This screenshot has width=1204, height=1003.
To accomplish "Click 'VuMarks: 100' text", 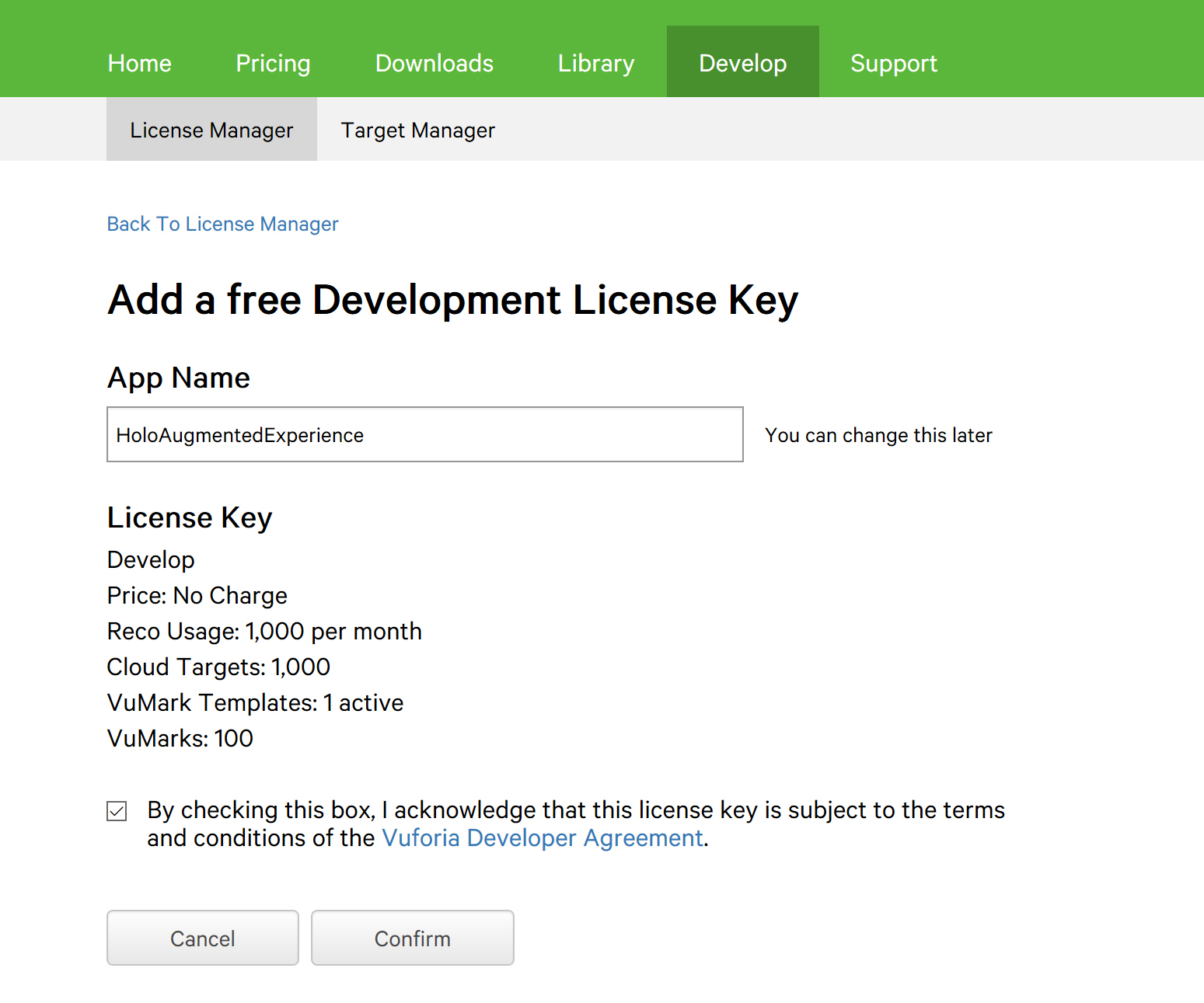I will [180, 738].
